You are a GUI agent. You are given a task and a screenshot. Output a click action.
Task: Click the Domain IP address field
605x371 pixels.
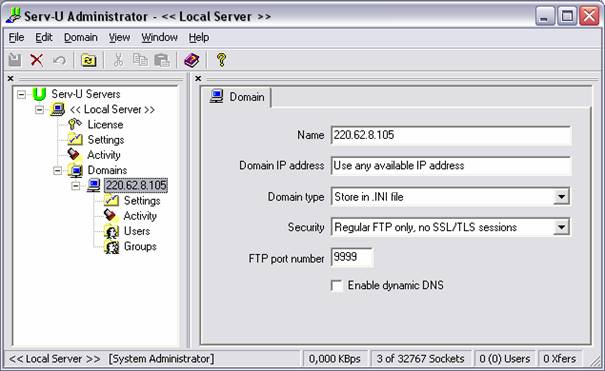pyautogui.click(x=451, y=166)
